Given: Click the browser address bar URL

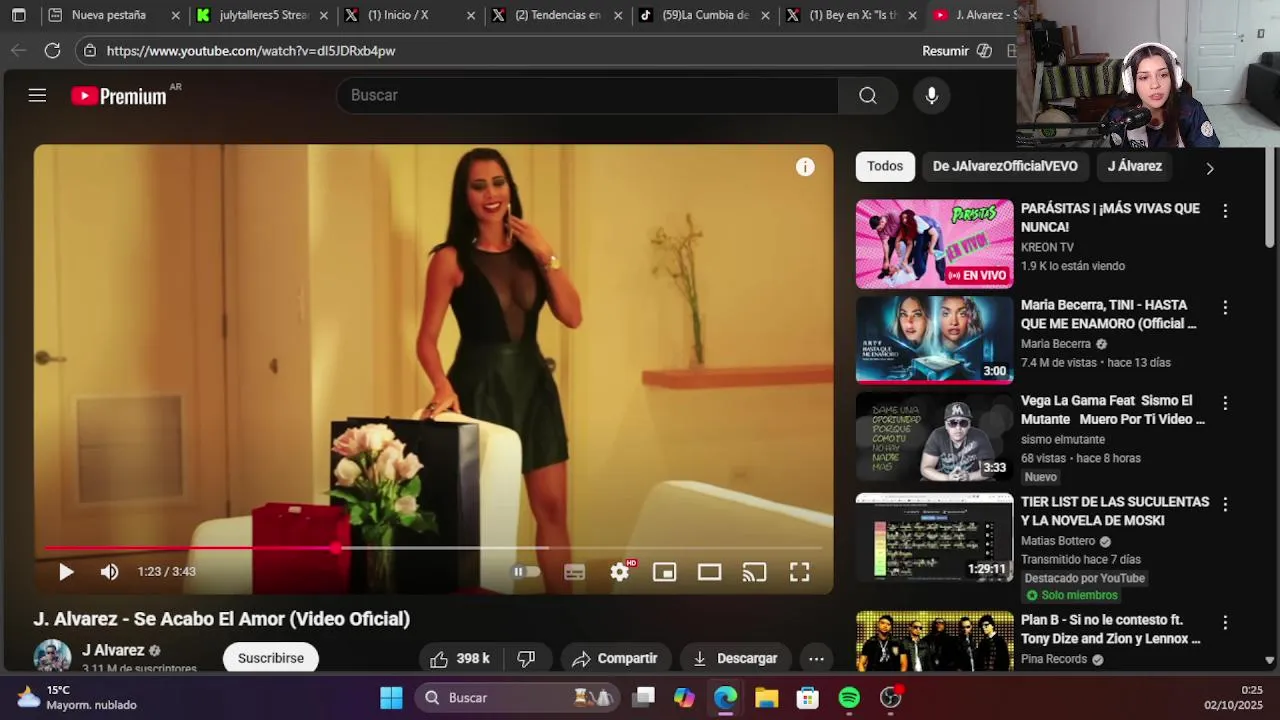Looking at the screenshot, I should tap(251, 50).
